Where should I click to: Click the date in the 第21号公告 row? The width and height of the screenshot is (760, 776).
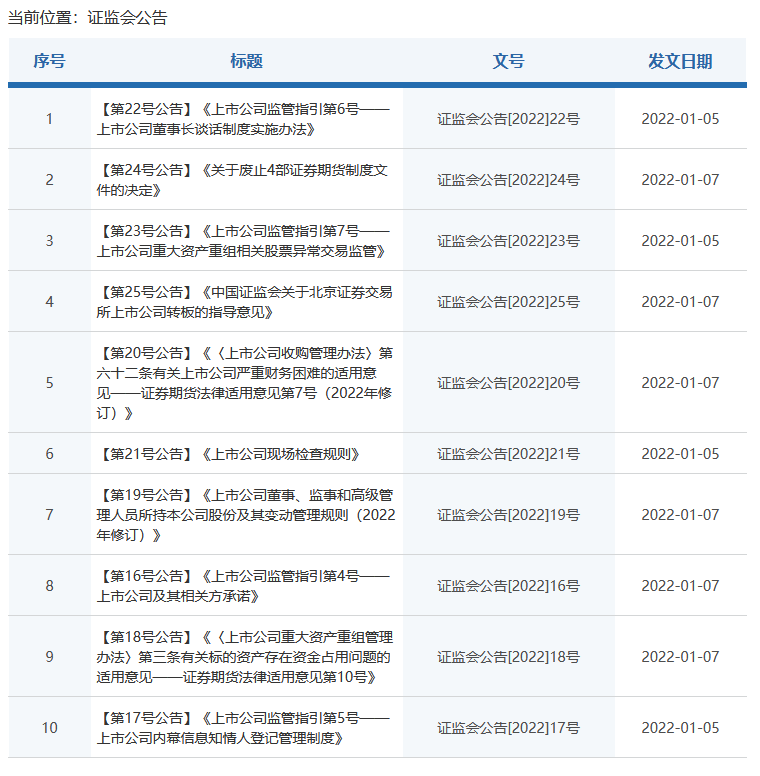tap(680, 454)
